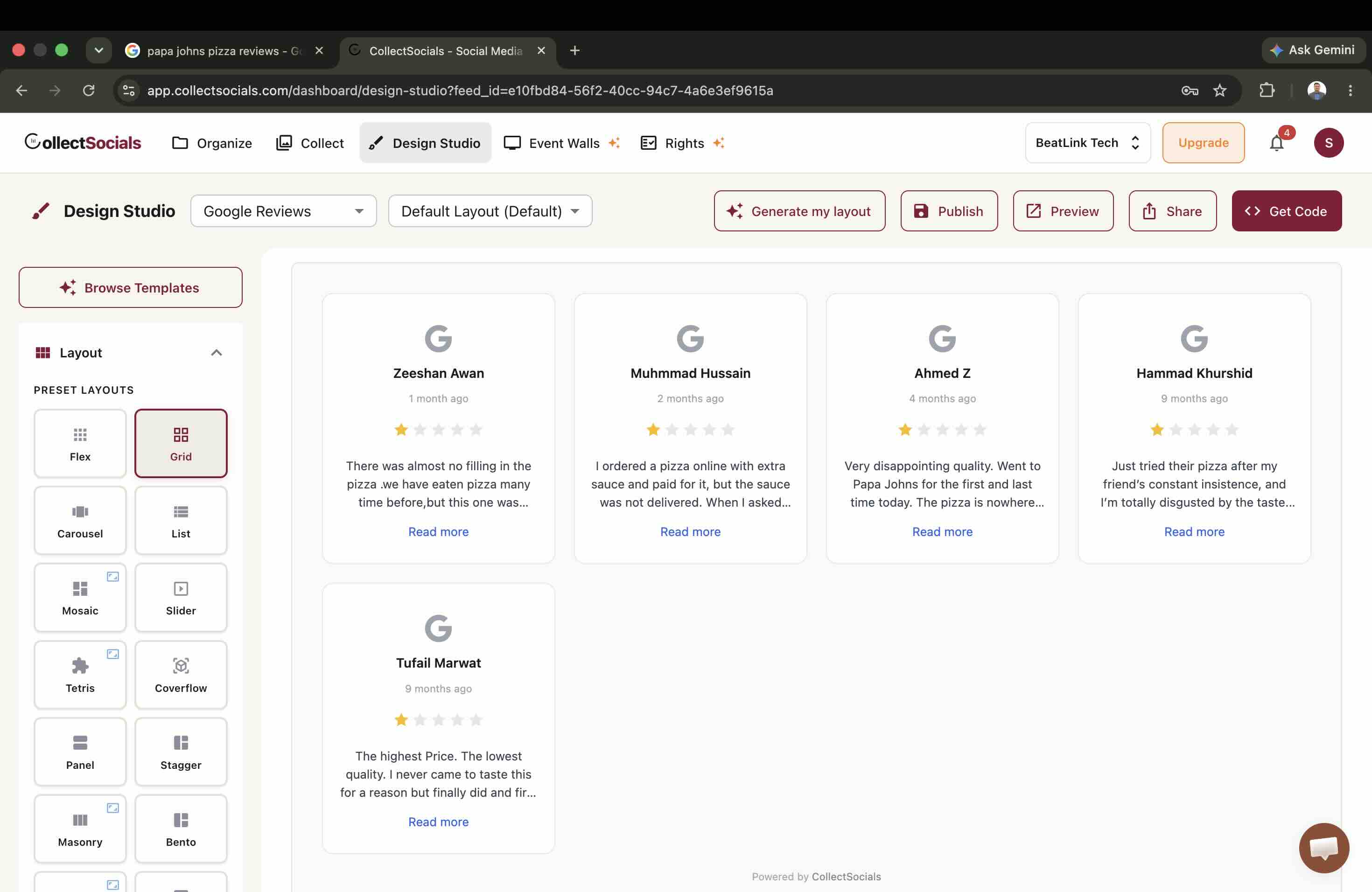The height and width of the screenshot is (892, 1372).
Task: Open the Design Studio menu item
Action: tap(426, 143)
